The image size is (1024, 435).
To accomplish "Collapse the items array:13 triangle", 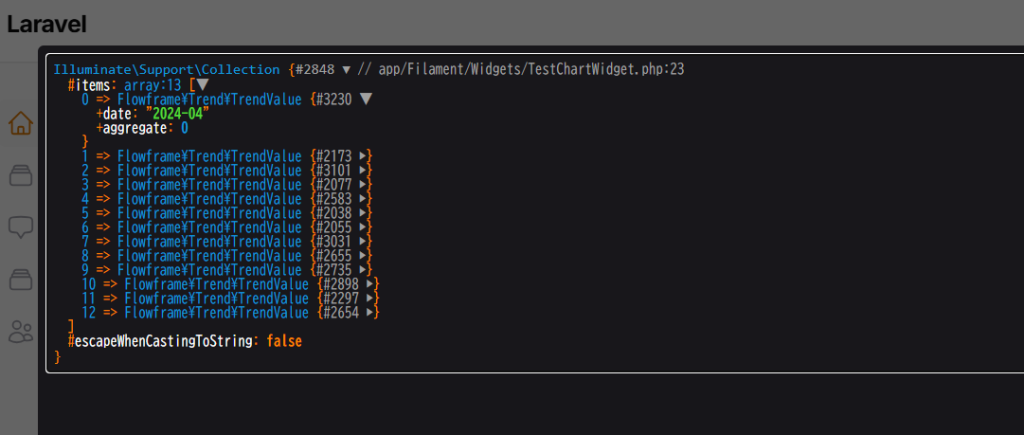I will 203,85.
